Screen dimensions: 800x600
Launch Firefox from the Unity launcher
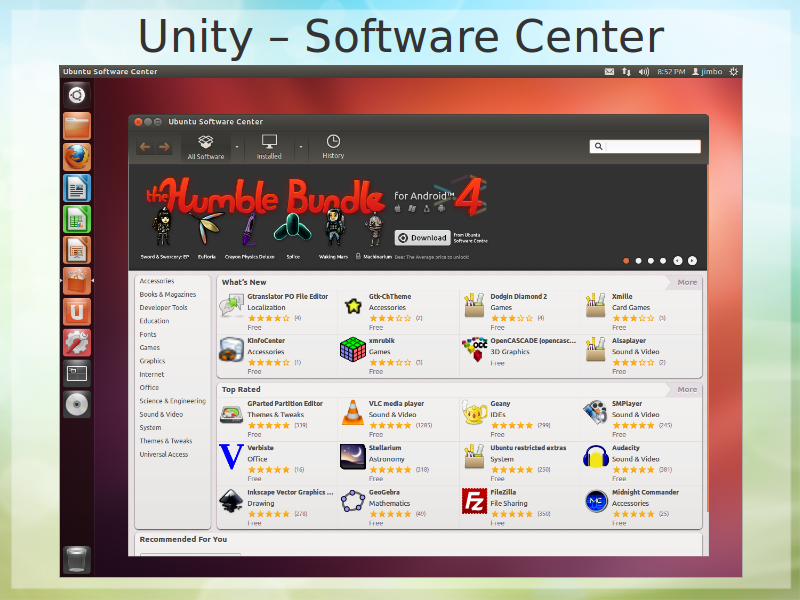pyautogui.click(x=77, y=157)
